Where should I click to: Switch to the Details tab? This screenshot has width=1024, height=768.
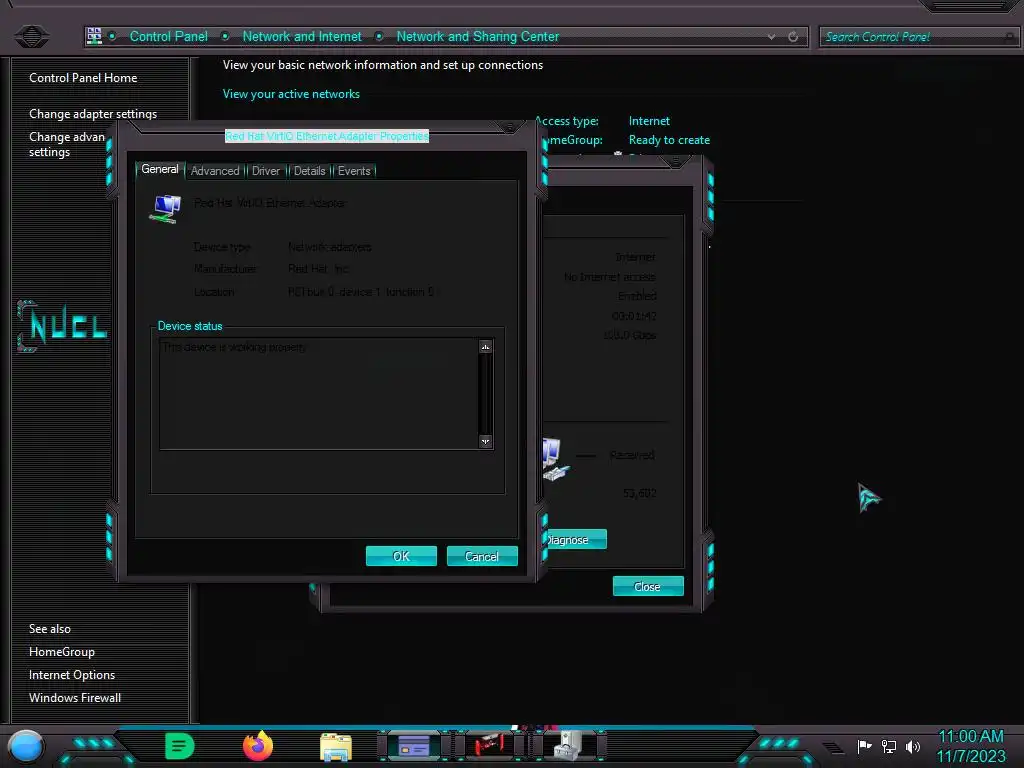pyautogui.click(x=310, y=170)
